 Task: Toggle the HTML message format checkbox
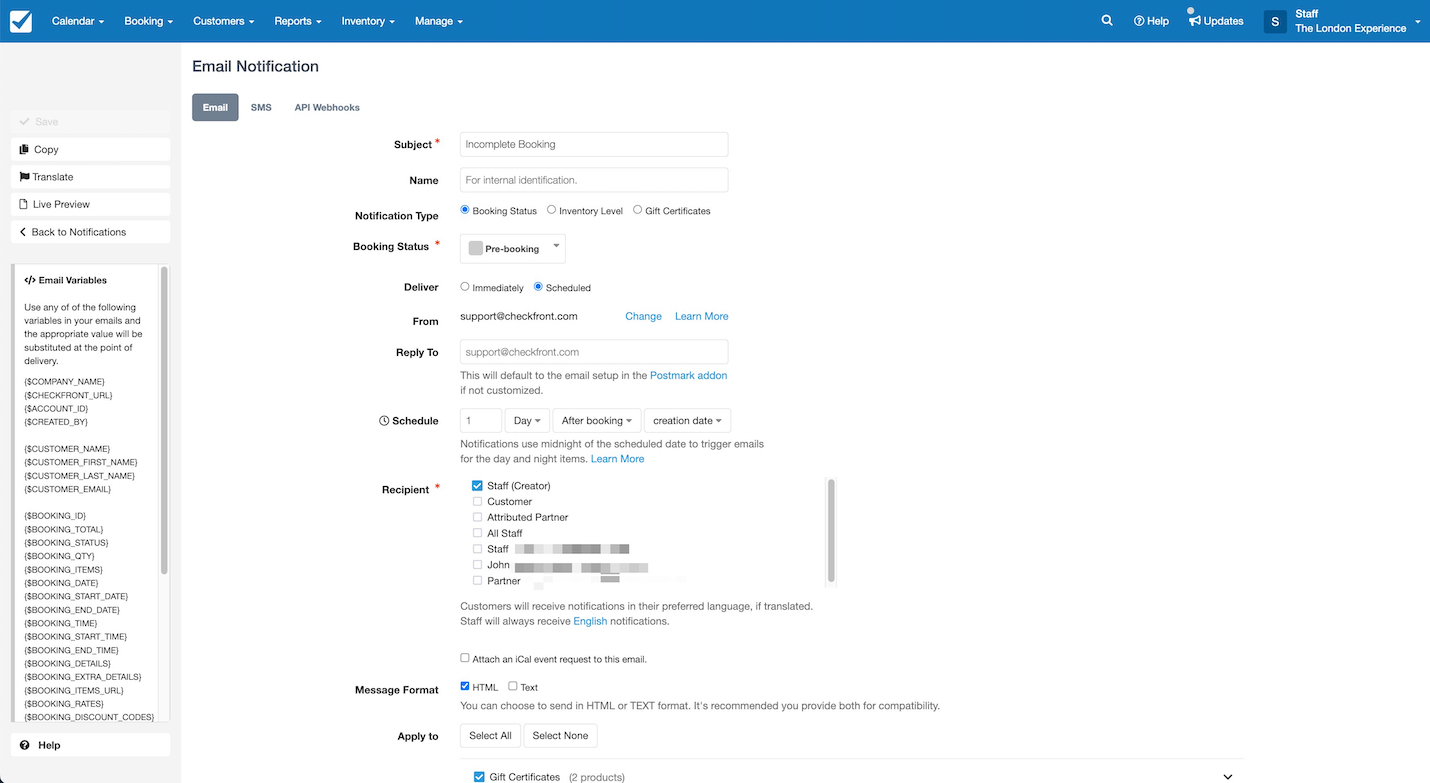point(465,686)
